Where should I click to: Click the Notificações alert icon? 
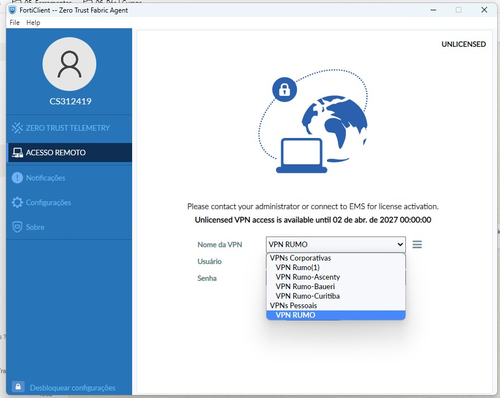coord(17,178)
